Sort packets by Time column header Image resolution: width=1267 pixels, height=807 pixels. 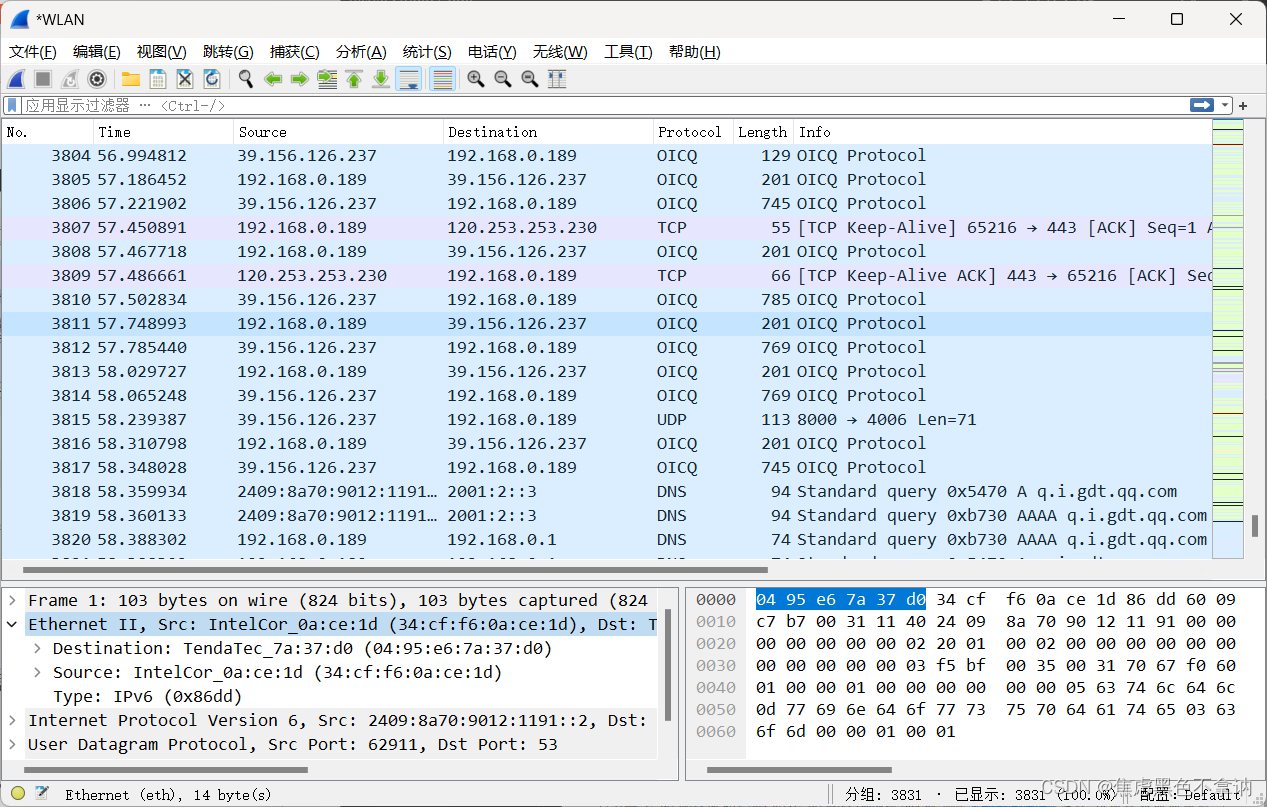[x=164, y=132]
